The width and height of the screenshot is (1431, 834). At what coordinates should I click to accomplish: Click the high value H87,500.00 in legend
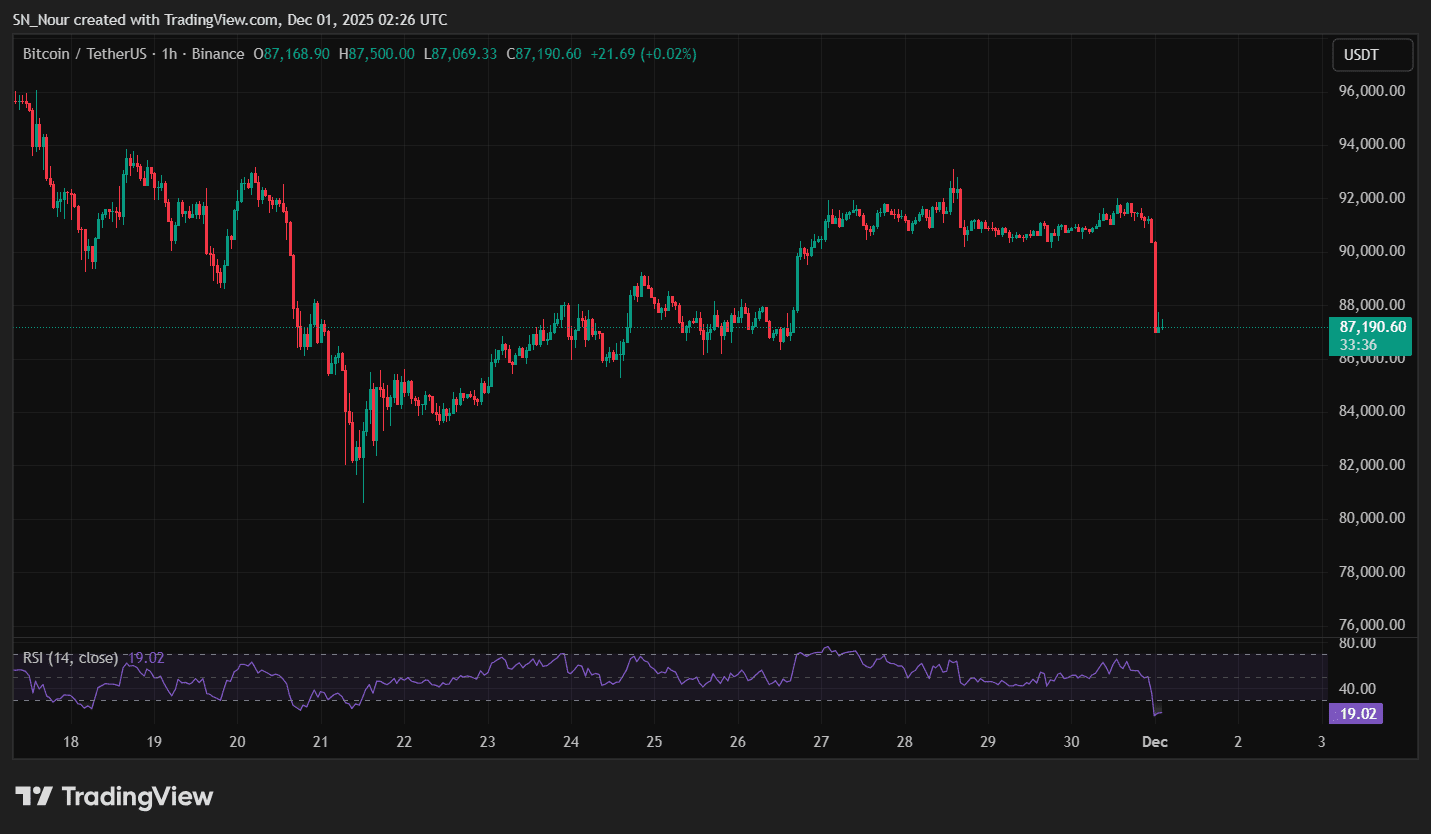(376, 54)
